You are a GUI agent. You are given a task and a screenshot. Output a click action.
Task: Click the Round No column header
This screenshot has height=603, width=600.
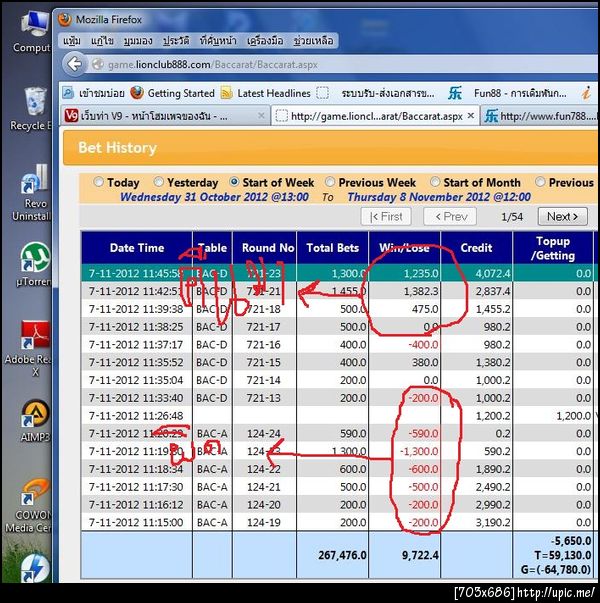pyautogui.click(x=264, y=248)
